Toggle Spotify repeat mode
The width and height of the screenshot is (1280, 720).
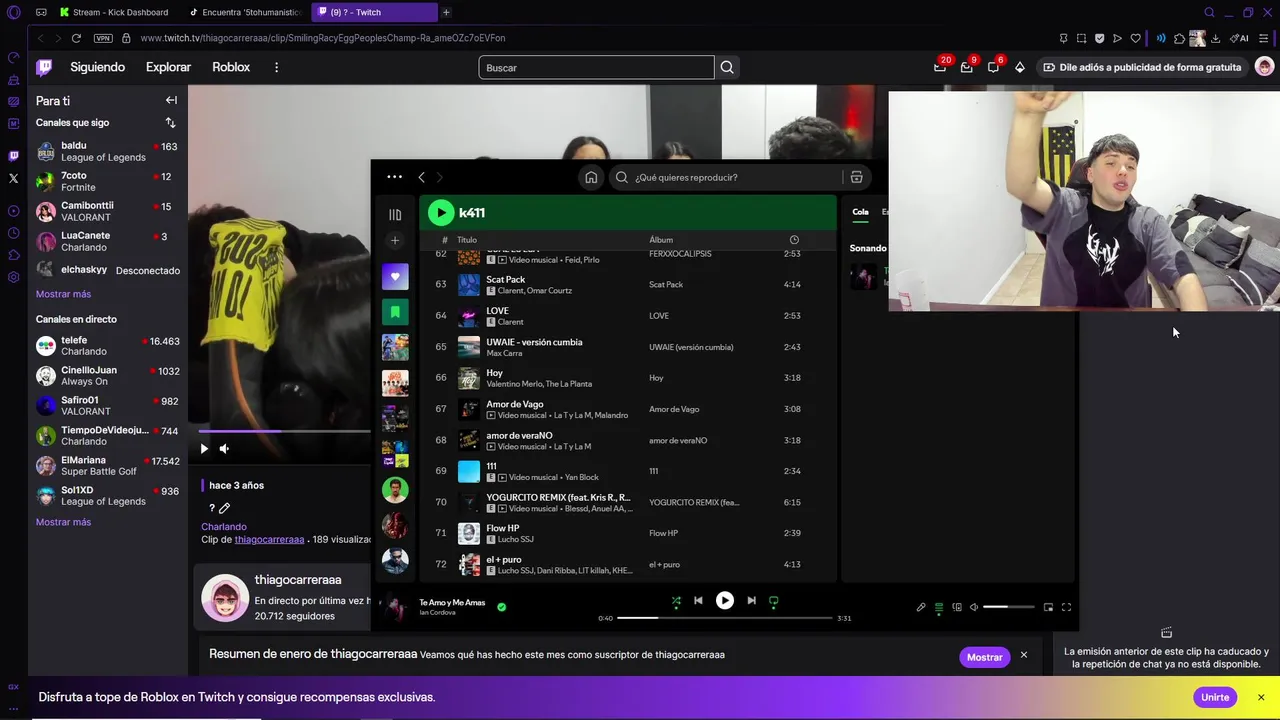click(773, 601)
